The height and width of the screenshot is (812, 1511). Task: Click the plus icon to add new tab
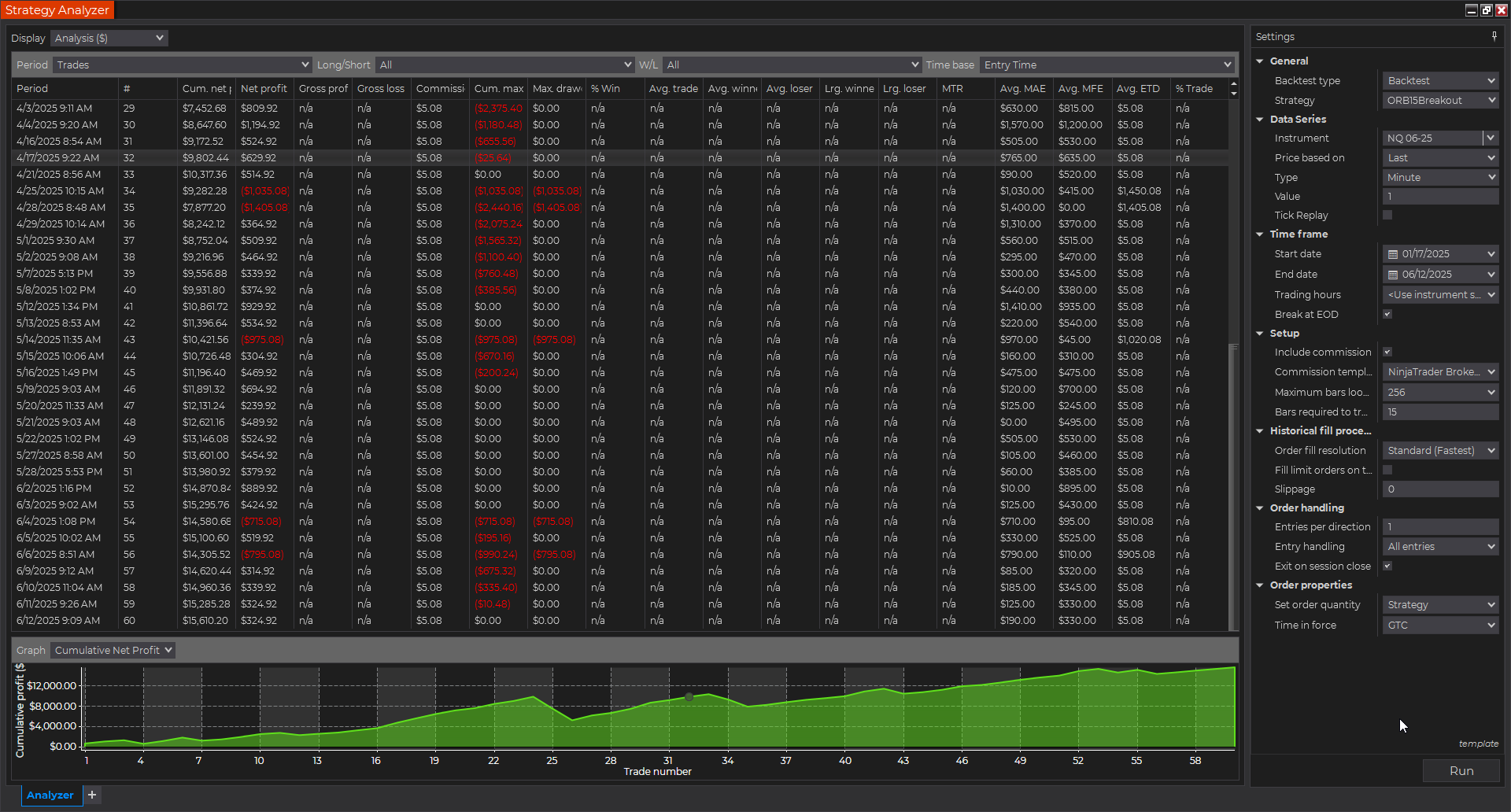pos(92,795)
